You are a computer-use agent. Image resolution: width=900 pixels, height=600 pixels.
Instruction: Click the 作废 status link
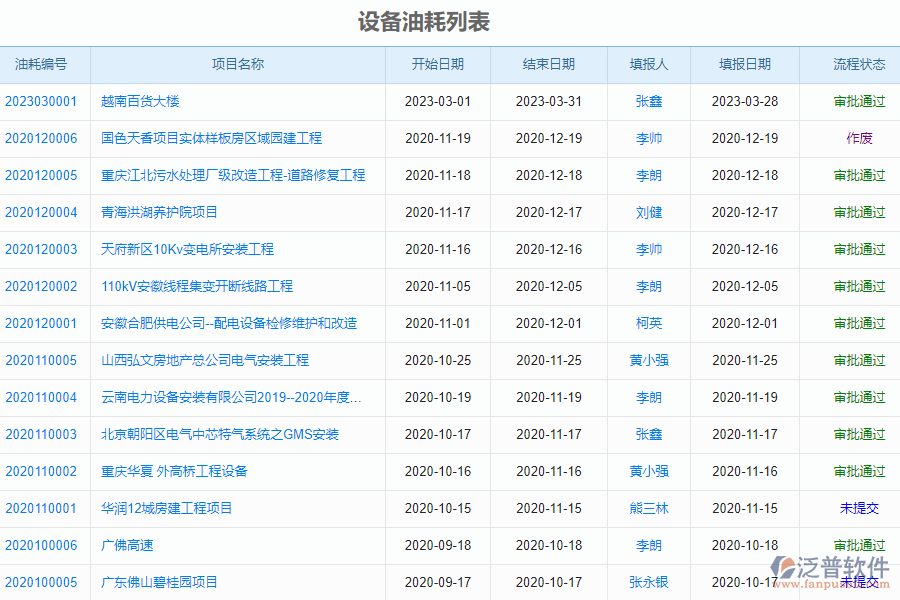click(x=858, y=138)
